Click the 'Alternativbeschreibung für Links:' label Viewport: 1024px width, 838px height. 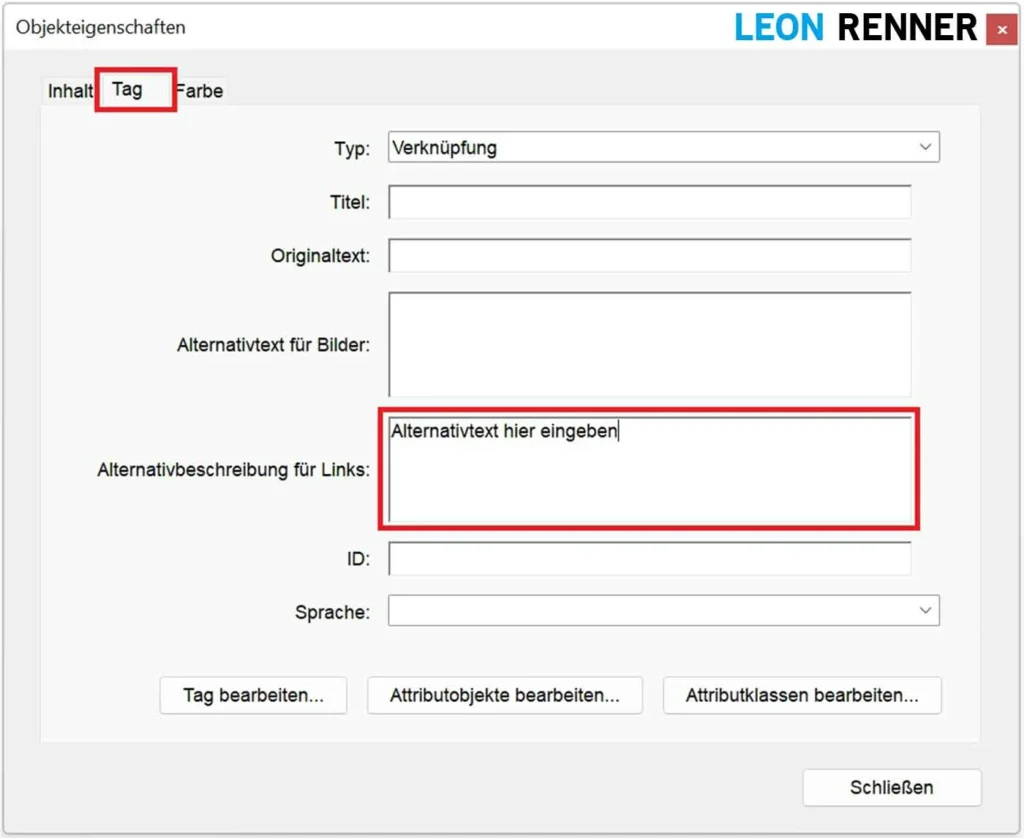[233, 469]
